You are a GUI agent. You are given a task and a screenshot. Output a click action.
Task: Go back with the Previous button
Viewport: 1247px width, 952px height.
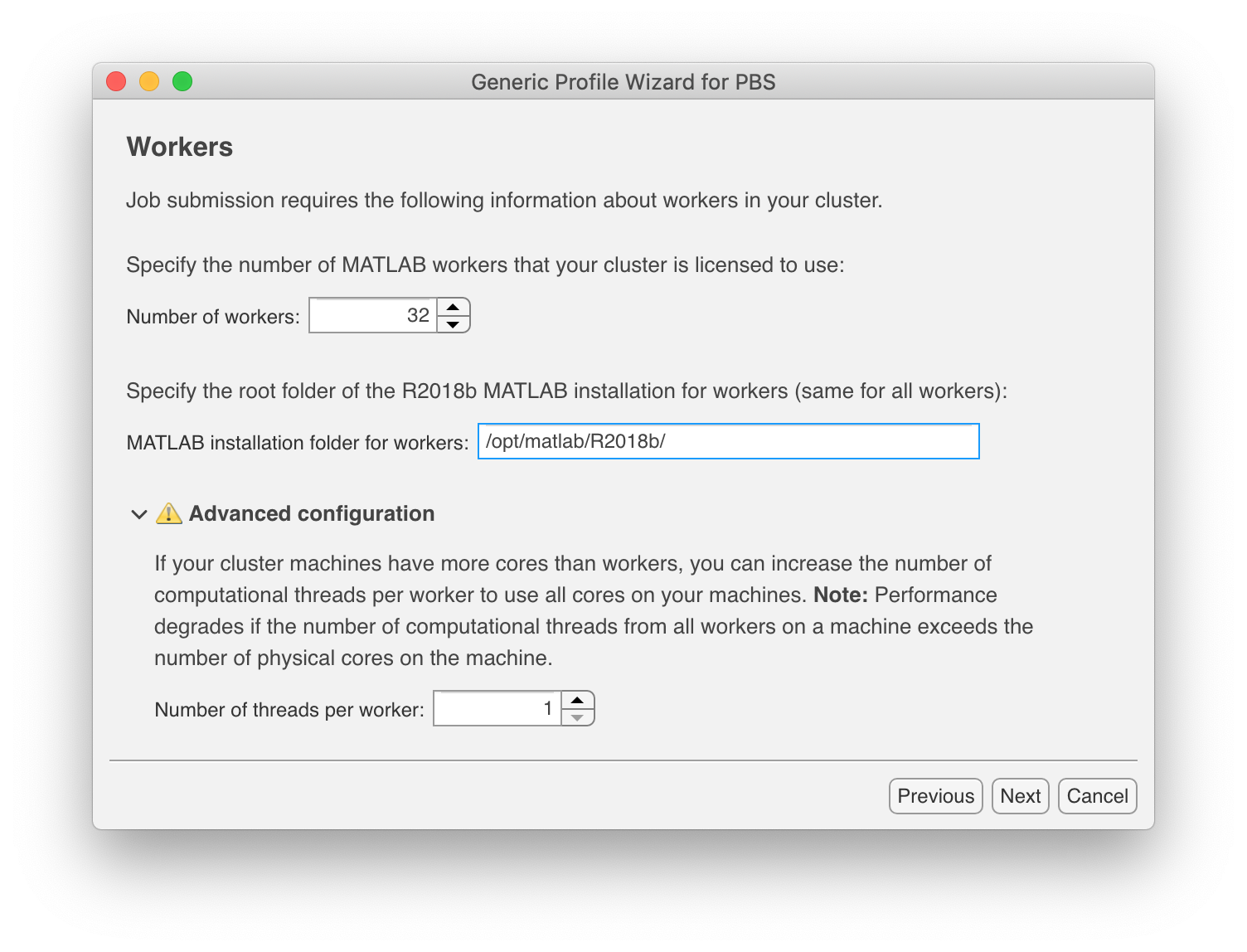(x=936, y=796)
